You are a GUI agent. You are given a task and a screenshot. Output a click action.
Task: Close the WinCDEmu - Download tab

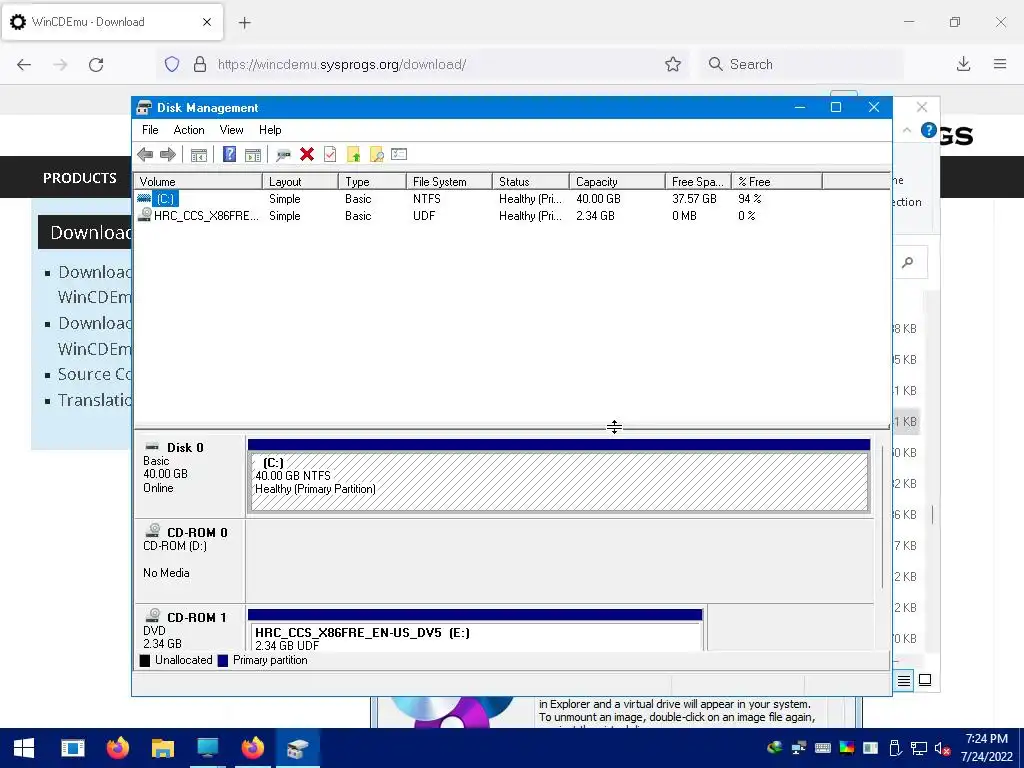coord(207,22)
